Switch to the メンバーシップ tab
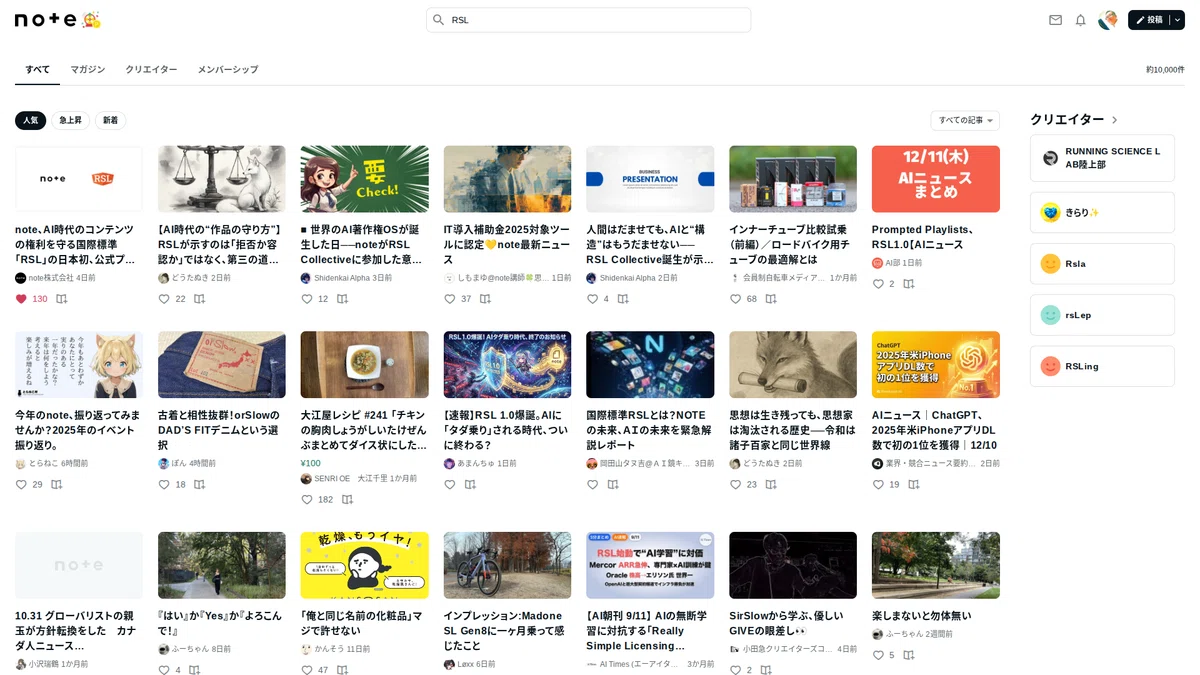 click(x=228, y=69)
